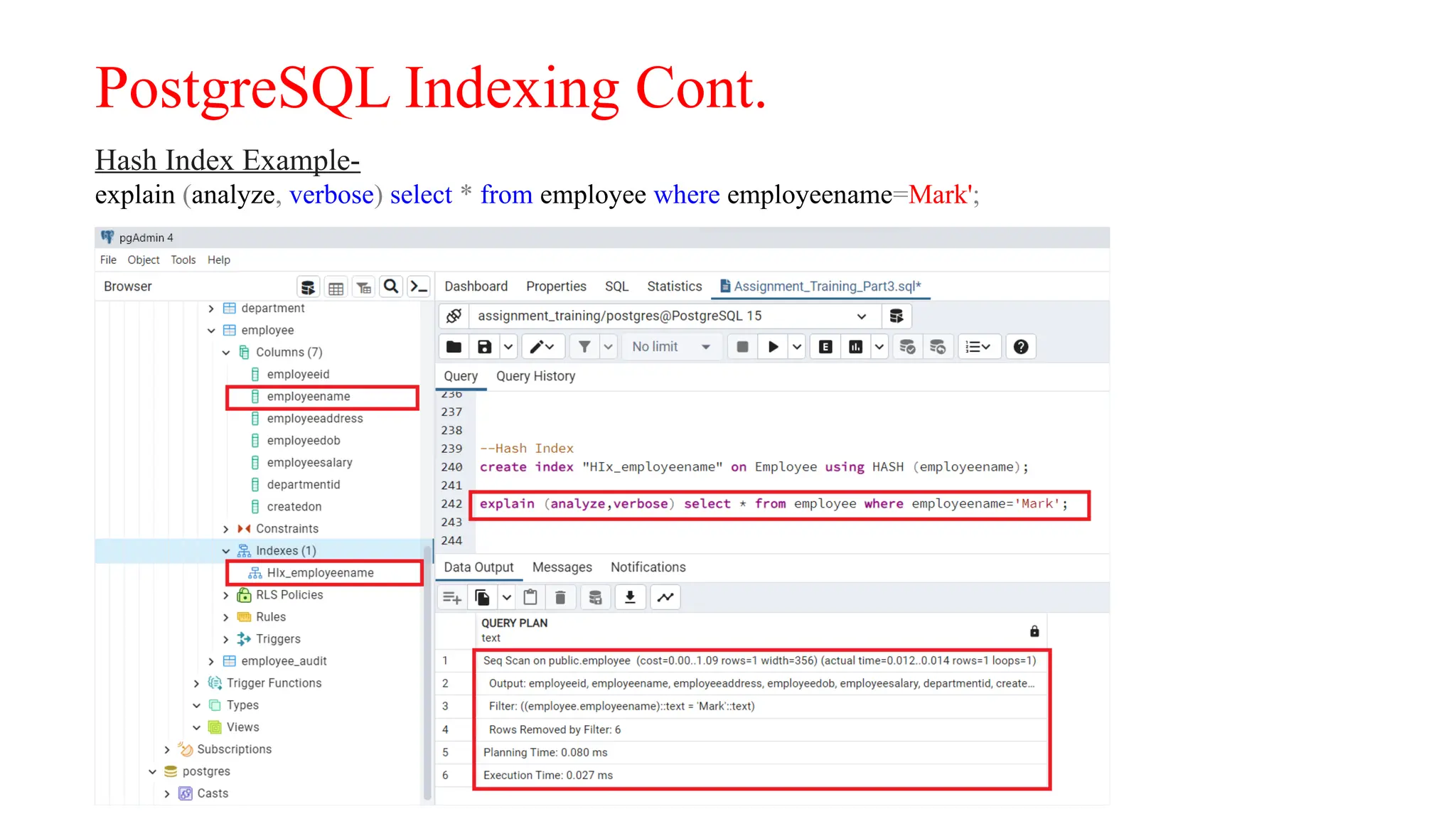Click the Rollback transaction icon

coord(938,347)
